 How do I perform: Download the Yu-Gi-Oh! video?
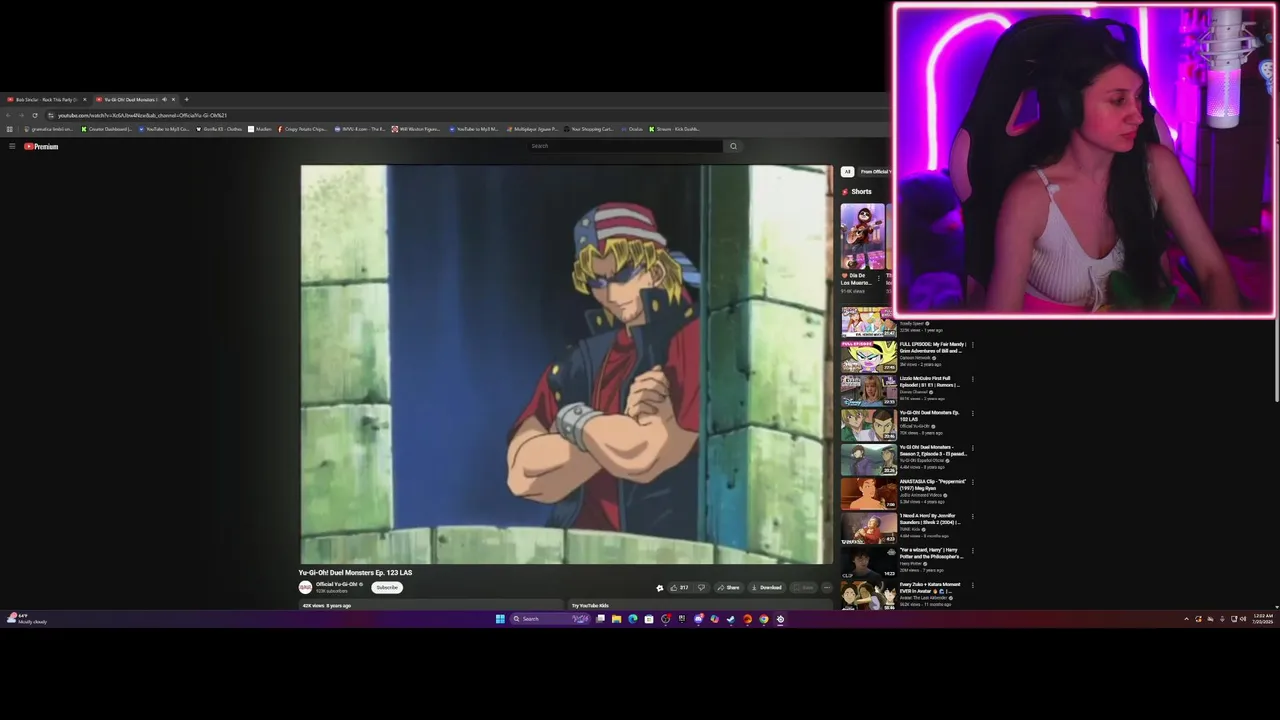click(x=766, y=587)
